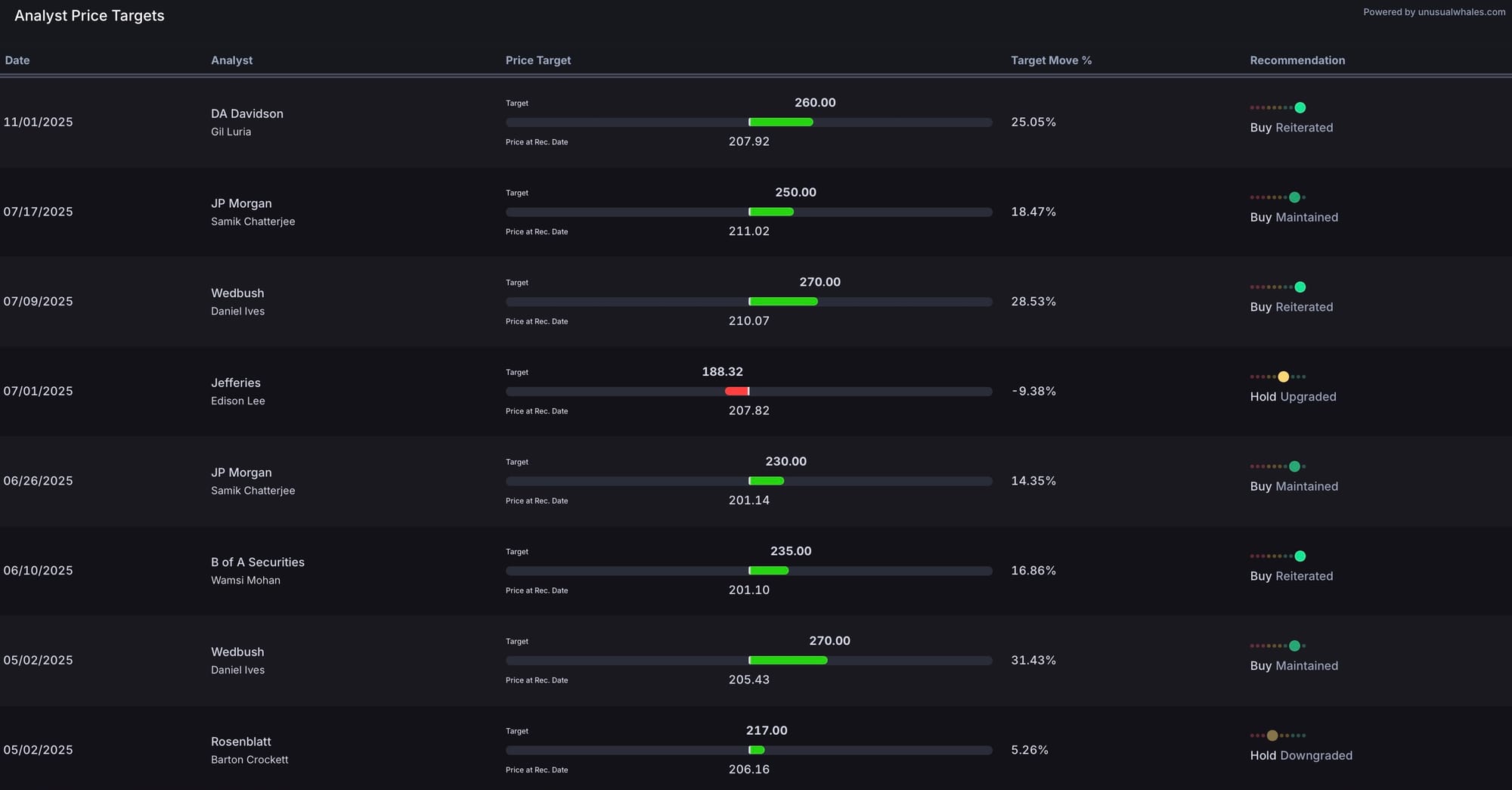
Task: Click the 06/26/2025 date cell
Action: 39,482
